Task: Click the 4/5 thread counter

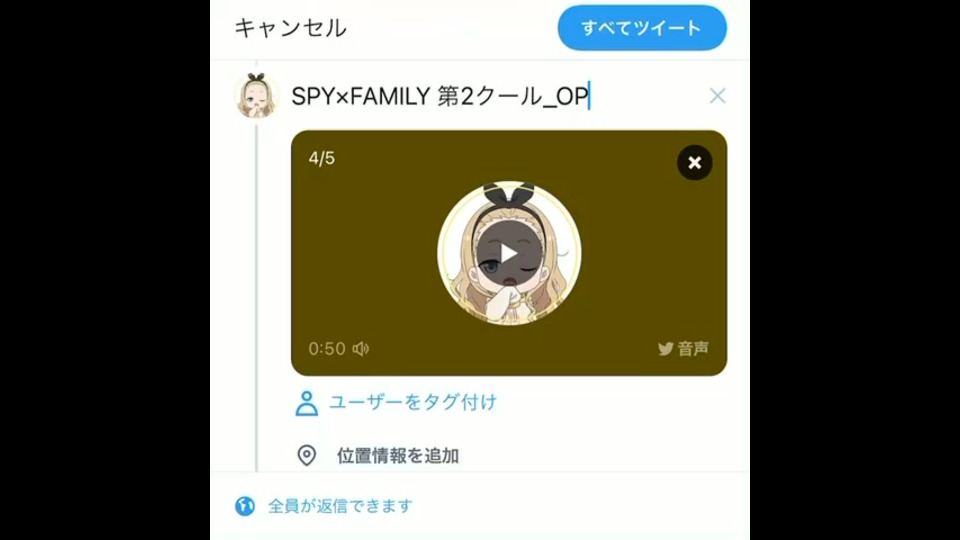Action: 321,159
